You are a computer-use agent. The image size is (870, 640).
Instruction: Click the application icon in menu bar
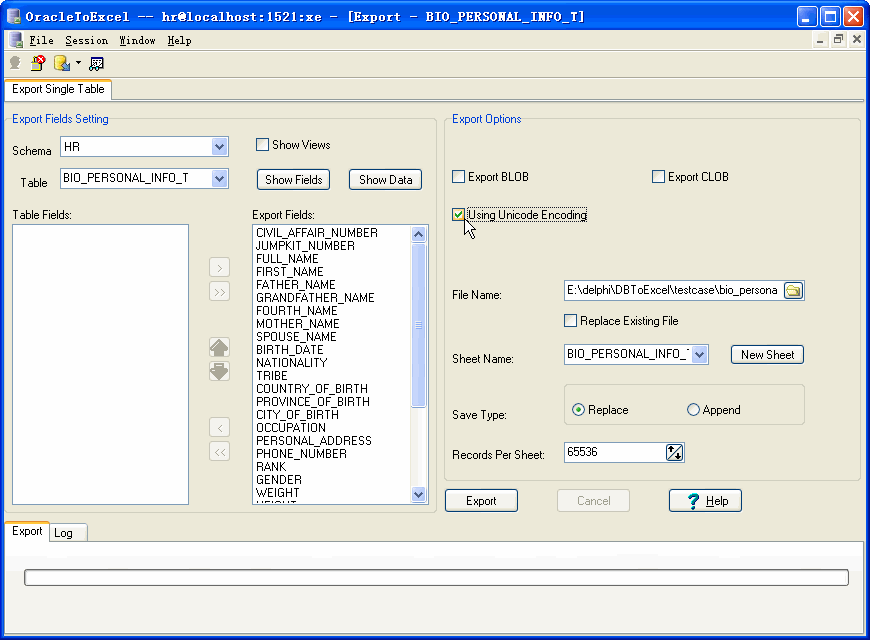click(x=16, y=40)
